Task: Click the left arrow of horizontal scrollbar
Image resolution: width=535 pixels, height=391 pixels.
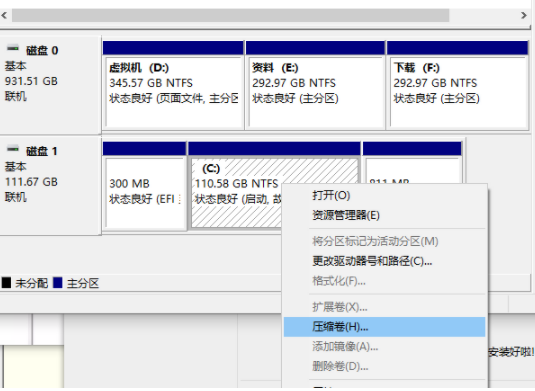Action: [4, 15]
